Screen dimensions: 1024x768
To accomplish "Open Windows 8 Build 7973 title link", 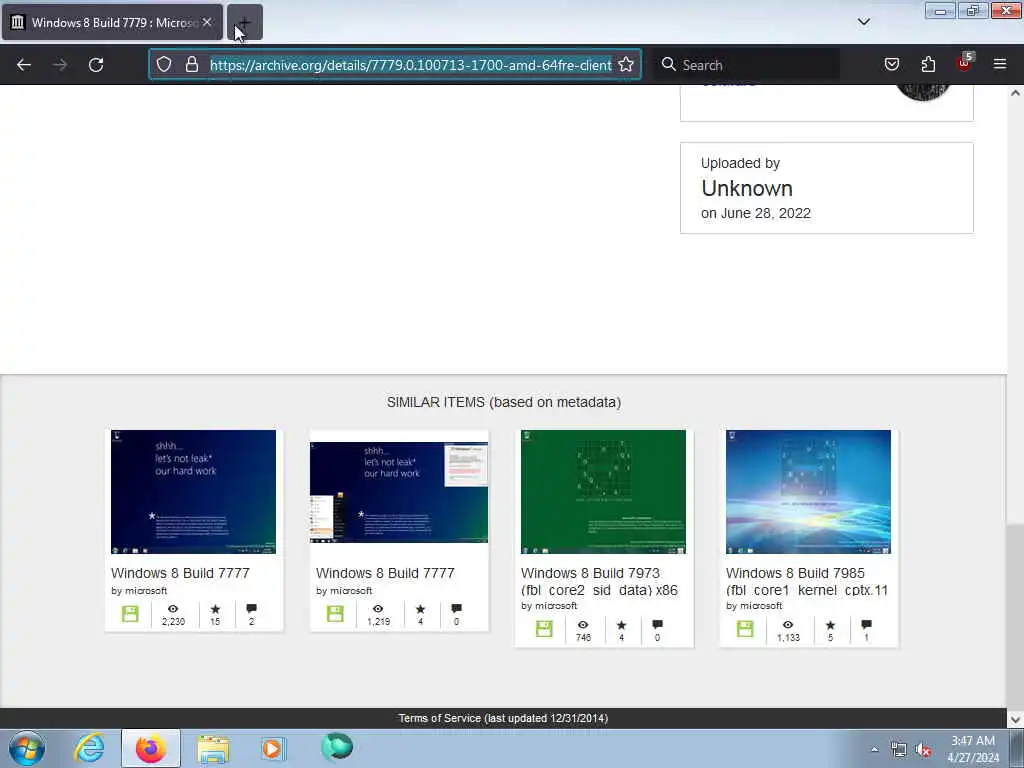I will point(599,581).
